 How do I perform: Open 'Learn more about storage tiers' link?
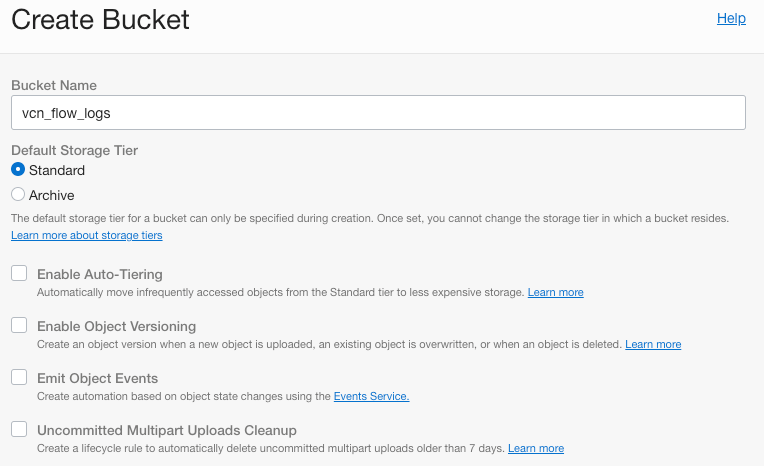[86, 236]
